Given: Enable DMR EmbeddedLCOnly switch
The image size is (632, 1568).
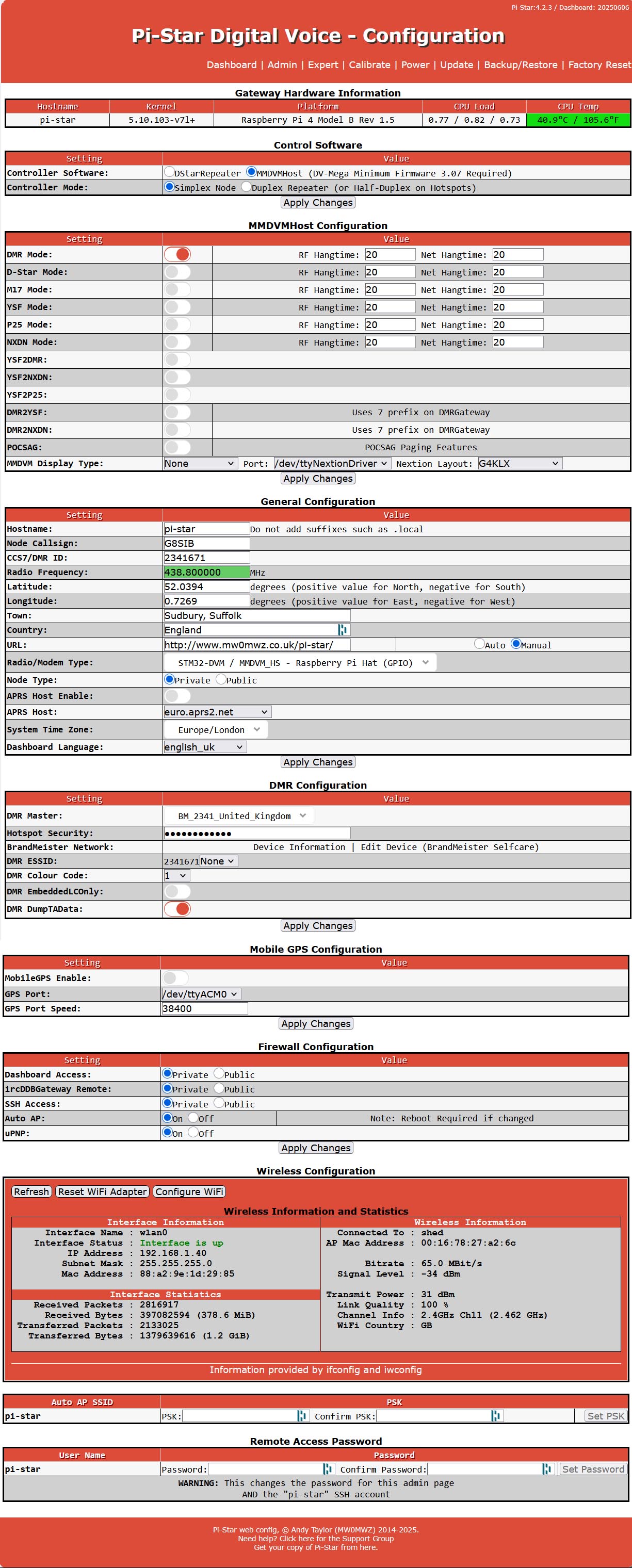Looking at the screenshot, I should (x=177, y=891).
